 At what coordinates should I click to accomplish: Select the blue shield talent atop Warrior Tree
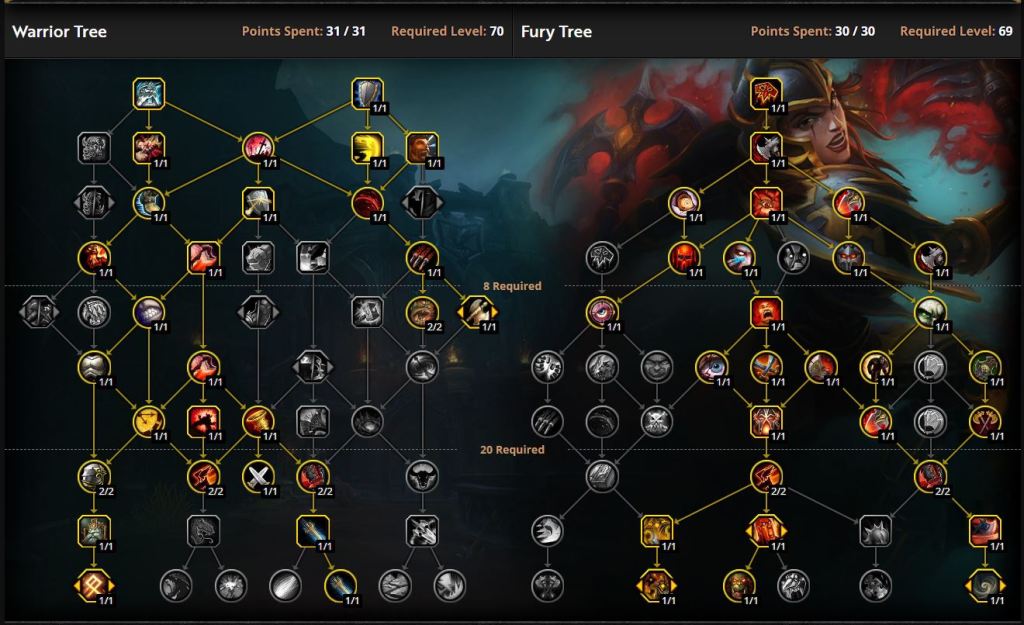point(367,93)
